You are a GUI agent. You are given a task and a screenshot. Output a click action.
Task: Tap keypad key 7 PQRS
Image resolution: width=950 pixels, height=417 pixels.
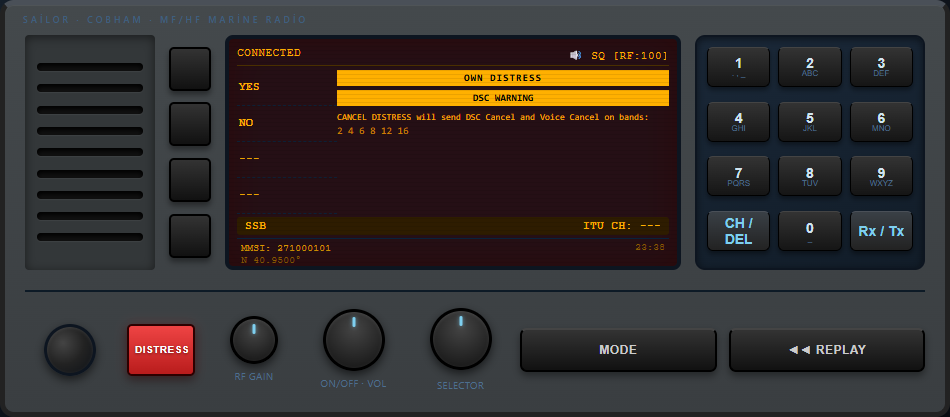[739, 176]
